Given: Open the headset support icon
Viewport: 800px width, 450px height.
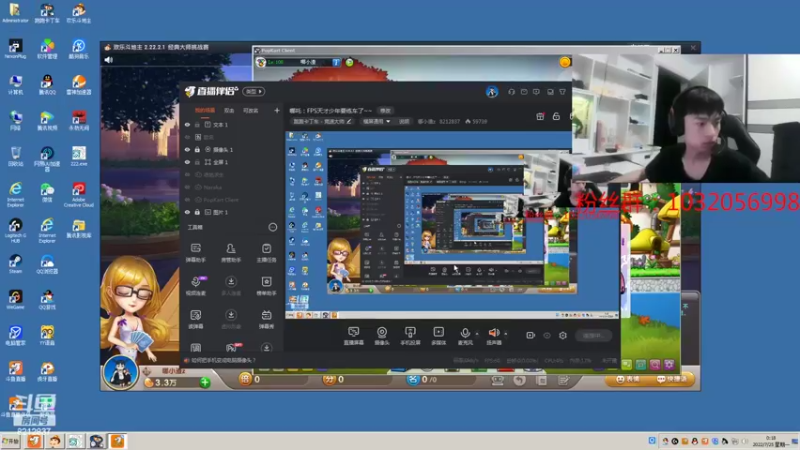Looking at the screenshot, I should pyautogui.click(x=511, y=92).
